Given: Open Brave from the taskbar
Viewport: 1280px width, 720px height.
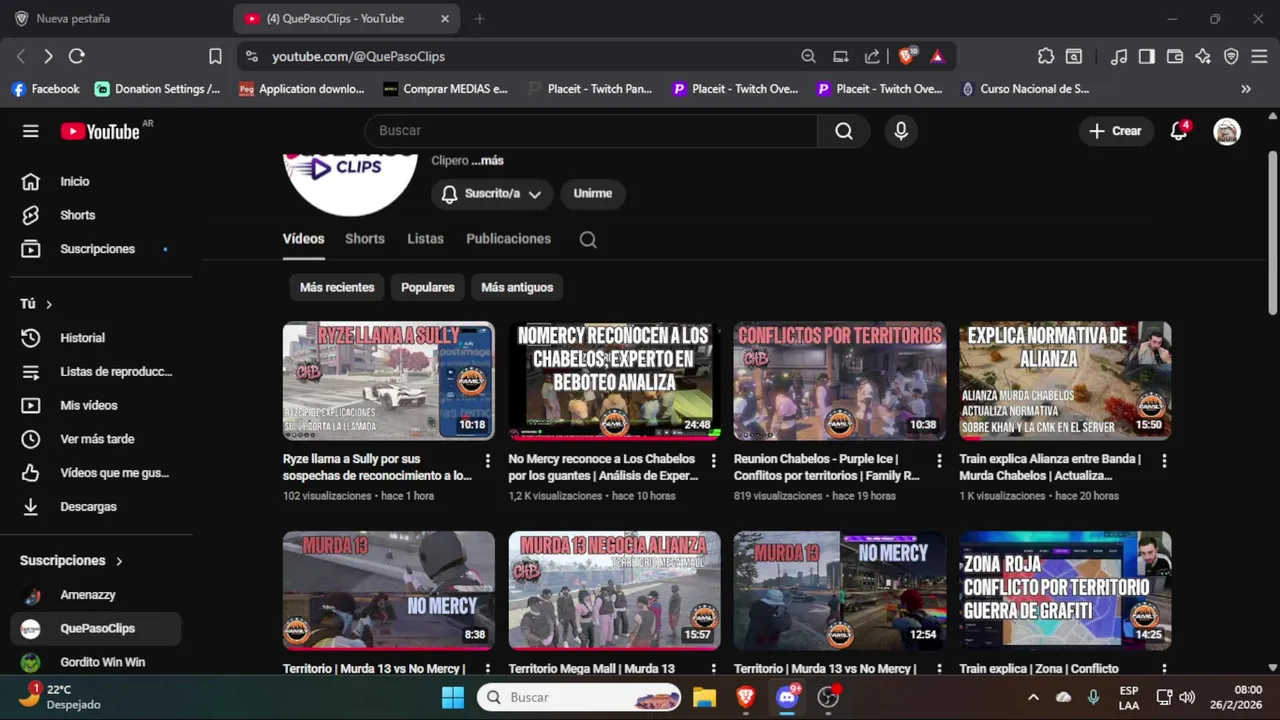Looking at the screenshot, I should point(746,697).
